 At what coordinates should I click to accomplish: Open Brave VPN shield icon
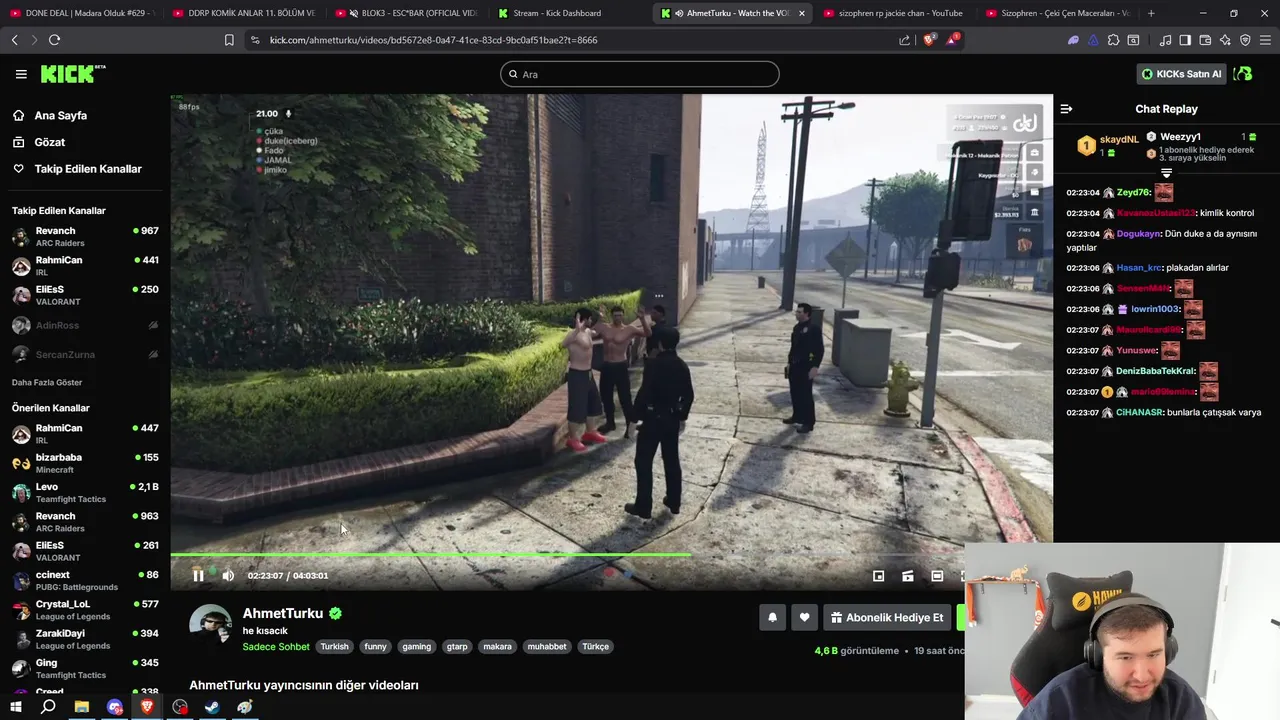click(x=1245, y=40)
